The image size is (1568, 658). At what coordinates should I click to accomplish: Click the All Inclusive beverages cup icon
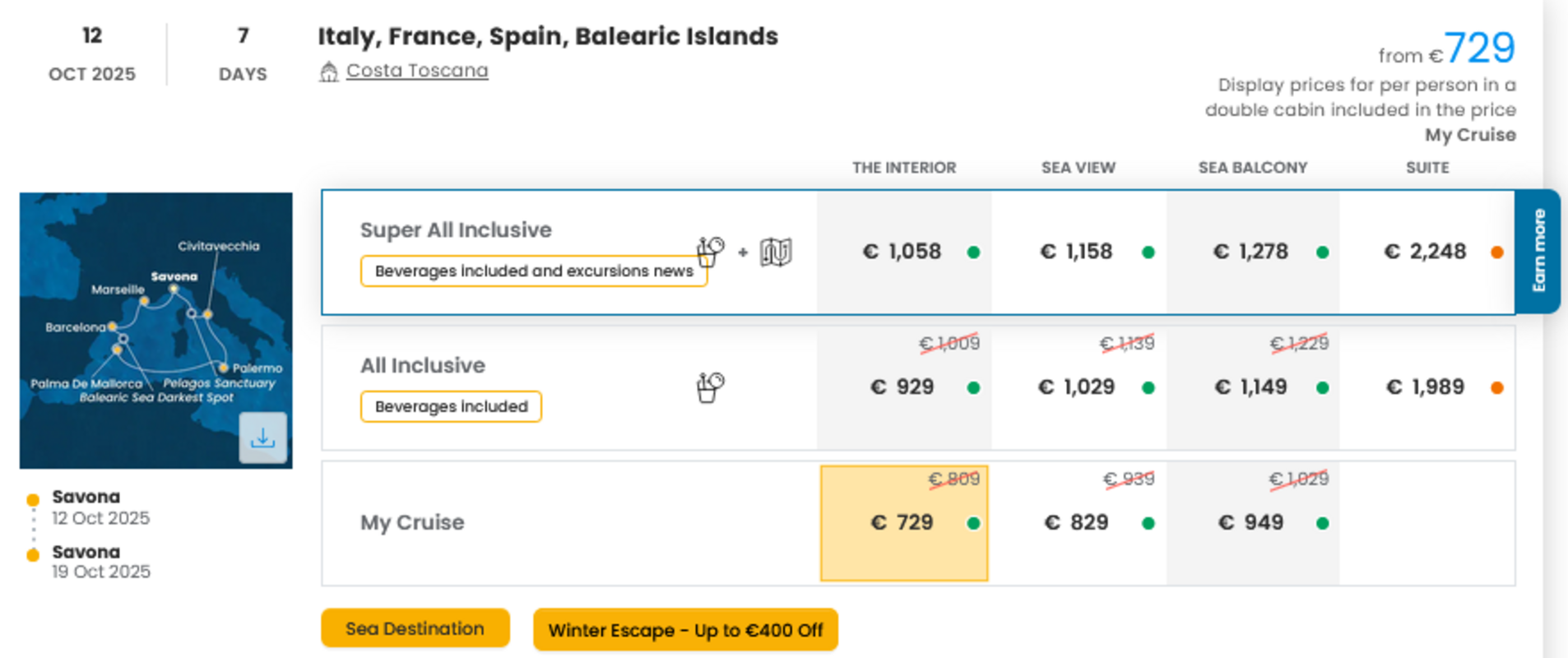(710, 387)
